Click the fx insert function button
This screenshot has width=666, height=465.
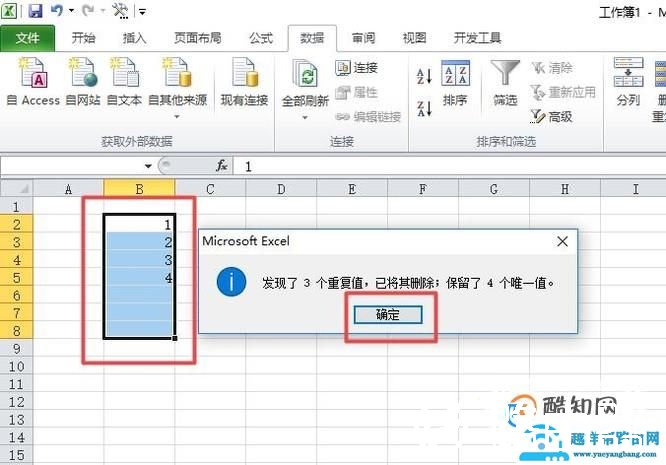[221, 166]
